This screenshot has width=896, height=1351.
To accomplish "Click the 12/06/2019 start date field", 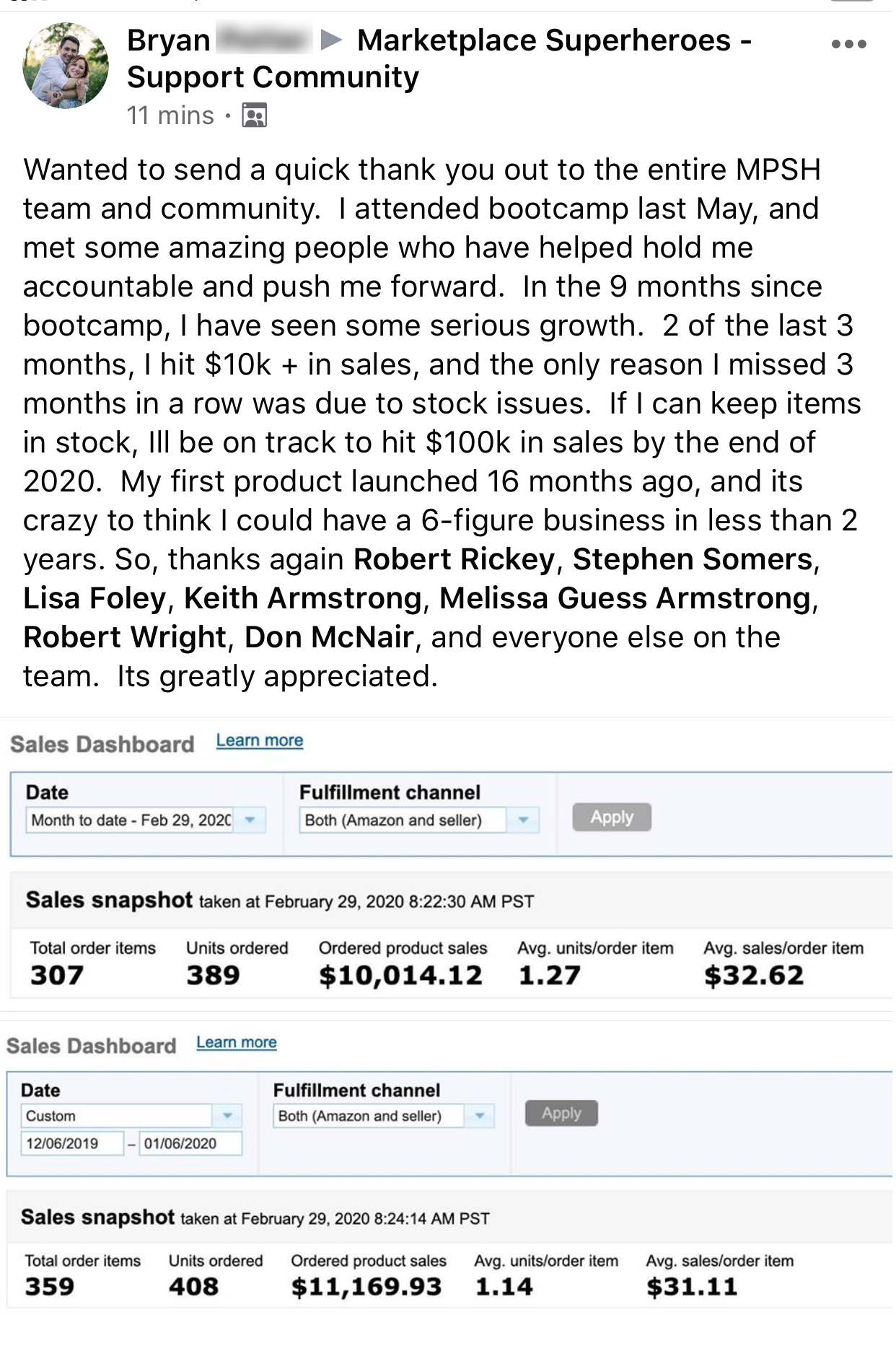I will click(72, 1143).
